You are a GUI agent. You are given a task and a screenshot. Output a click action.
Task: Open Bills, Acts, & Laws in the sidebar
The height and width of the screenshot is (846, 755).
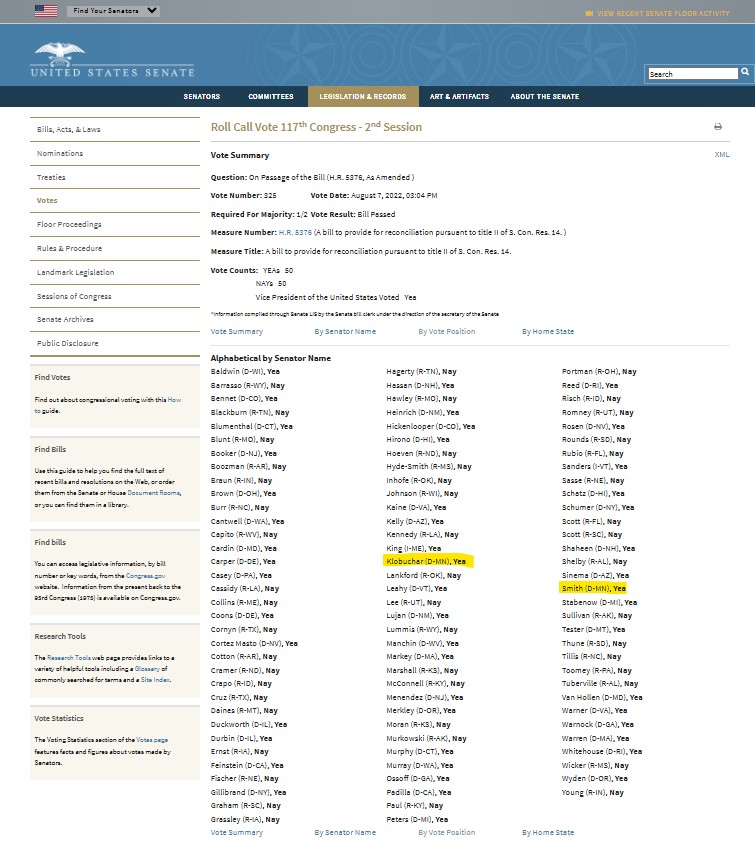69,130
